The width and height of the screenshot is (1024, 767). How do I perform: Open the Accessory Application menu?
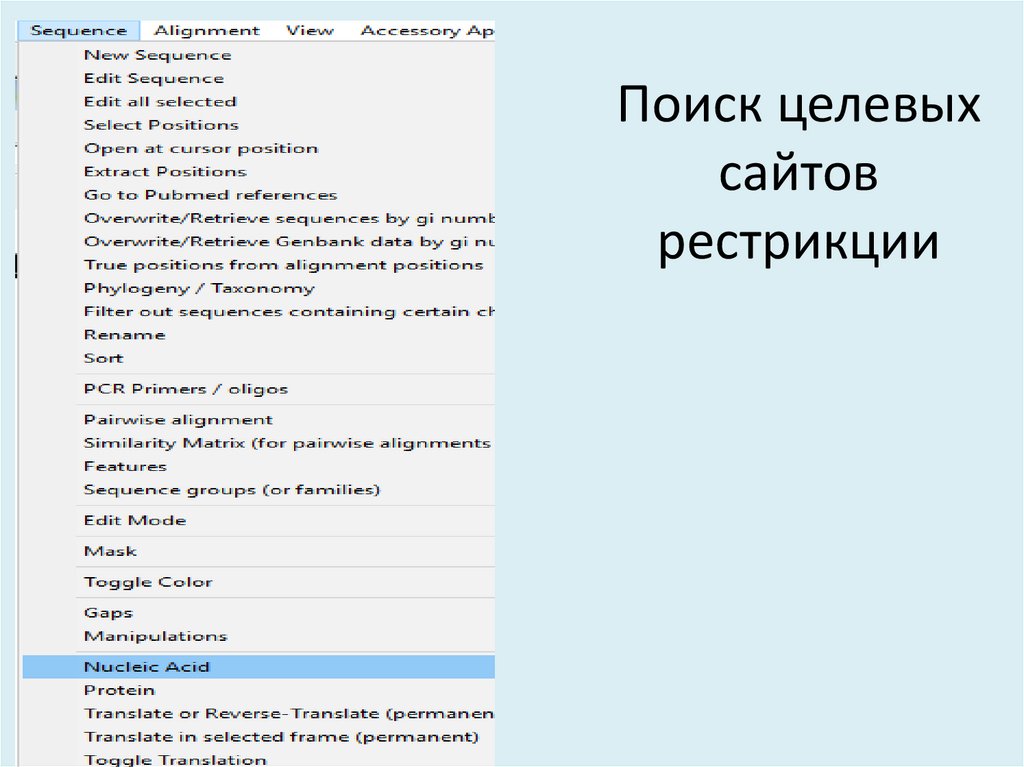[428, 30]
